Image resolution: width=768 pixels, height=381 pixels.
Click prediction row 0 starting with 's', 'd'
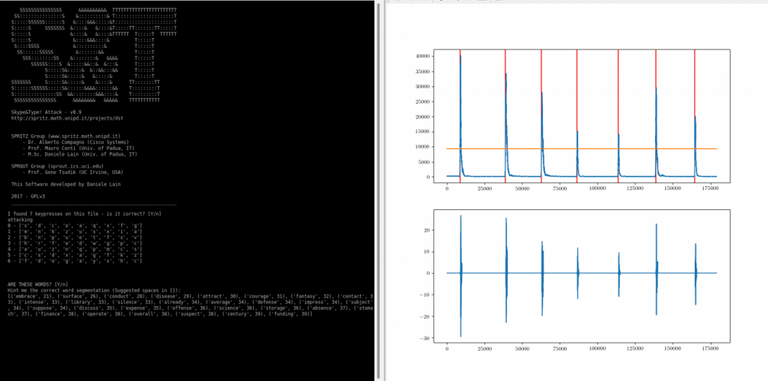point(75,225)
